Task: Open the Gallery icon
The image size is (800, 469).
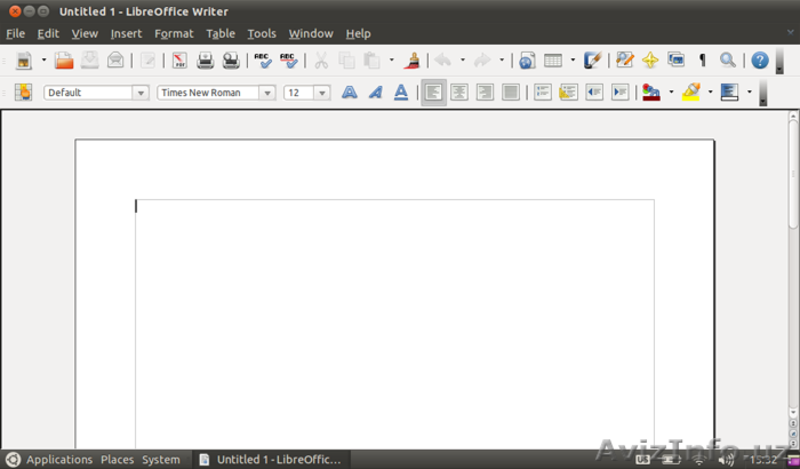Action: tap(676, 61)
